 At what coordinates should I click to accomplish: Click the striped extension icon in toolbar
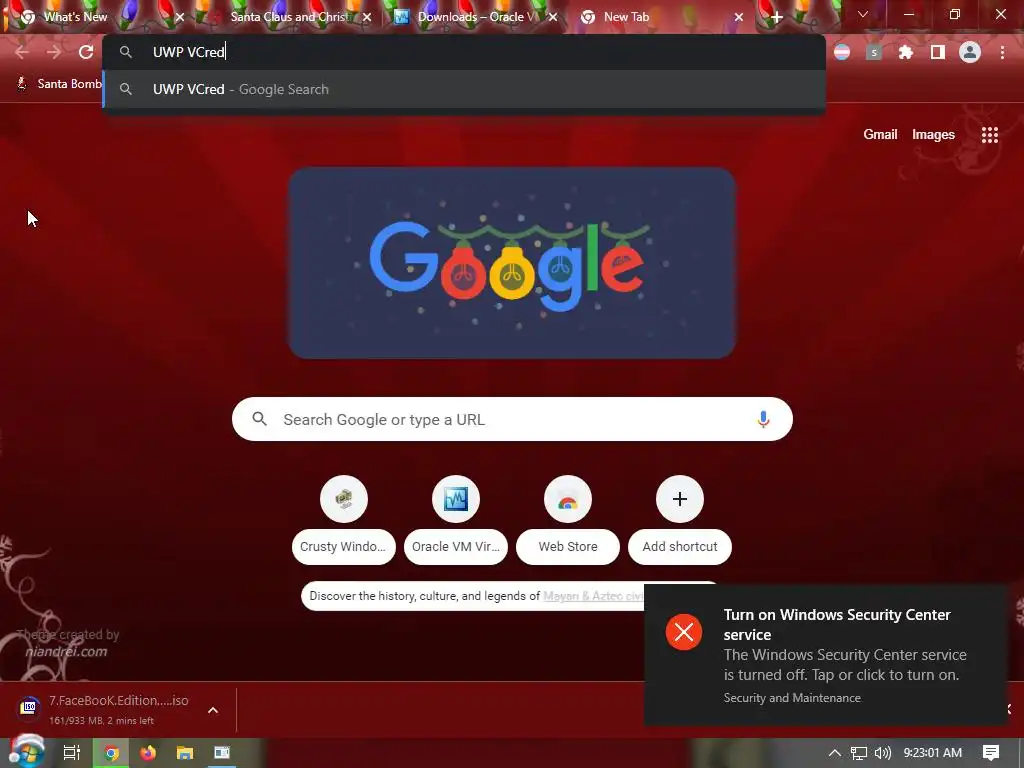[x=842, y=52]
